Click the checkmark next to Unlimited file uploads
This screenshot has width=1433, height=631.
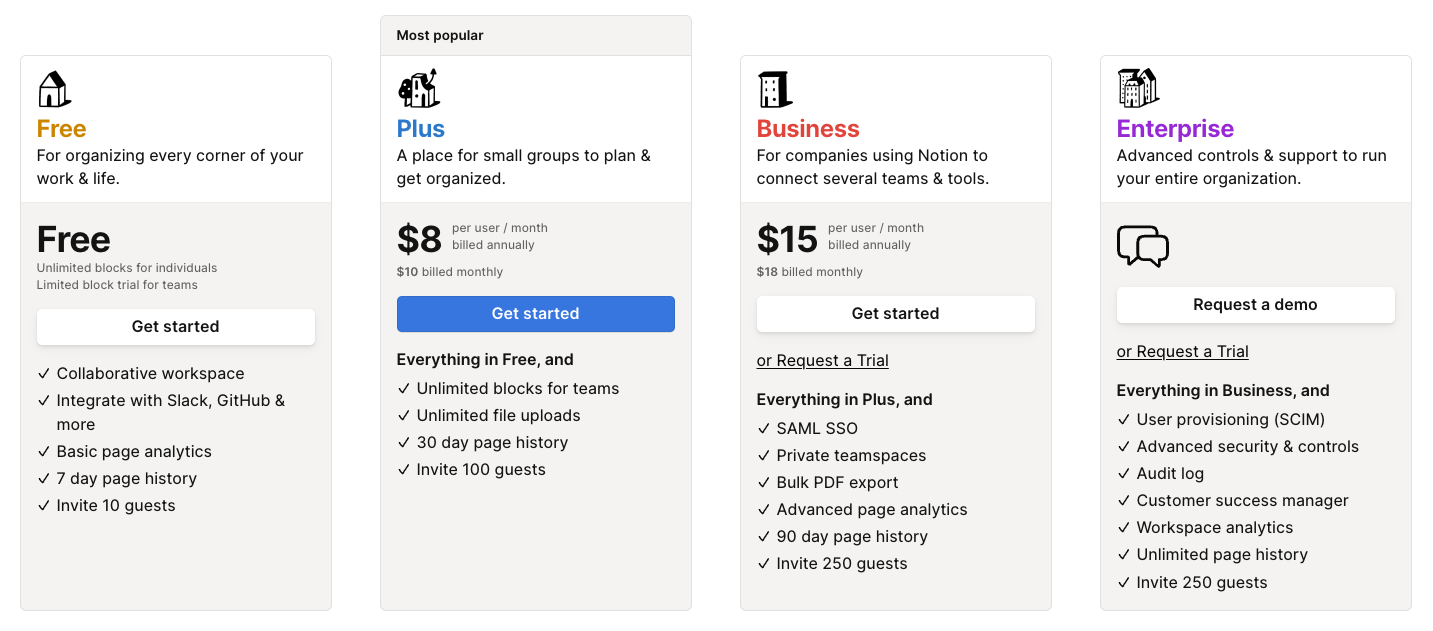click(x=403, y=415)
